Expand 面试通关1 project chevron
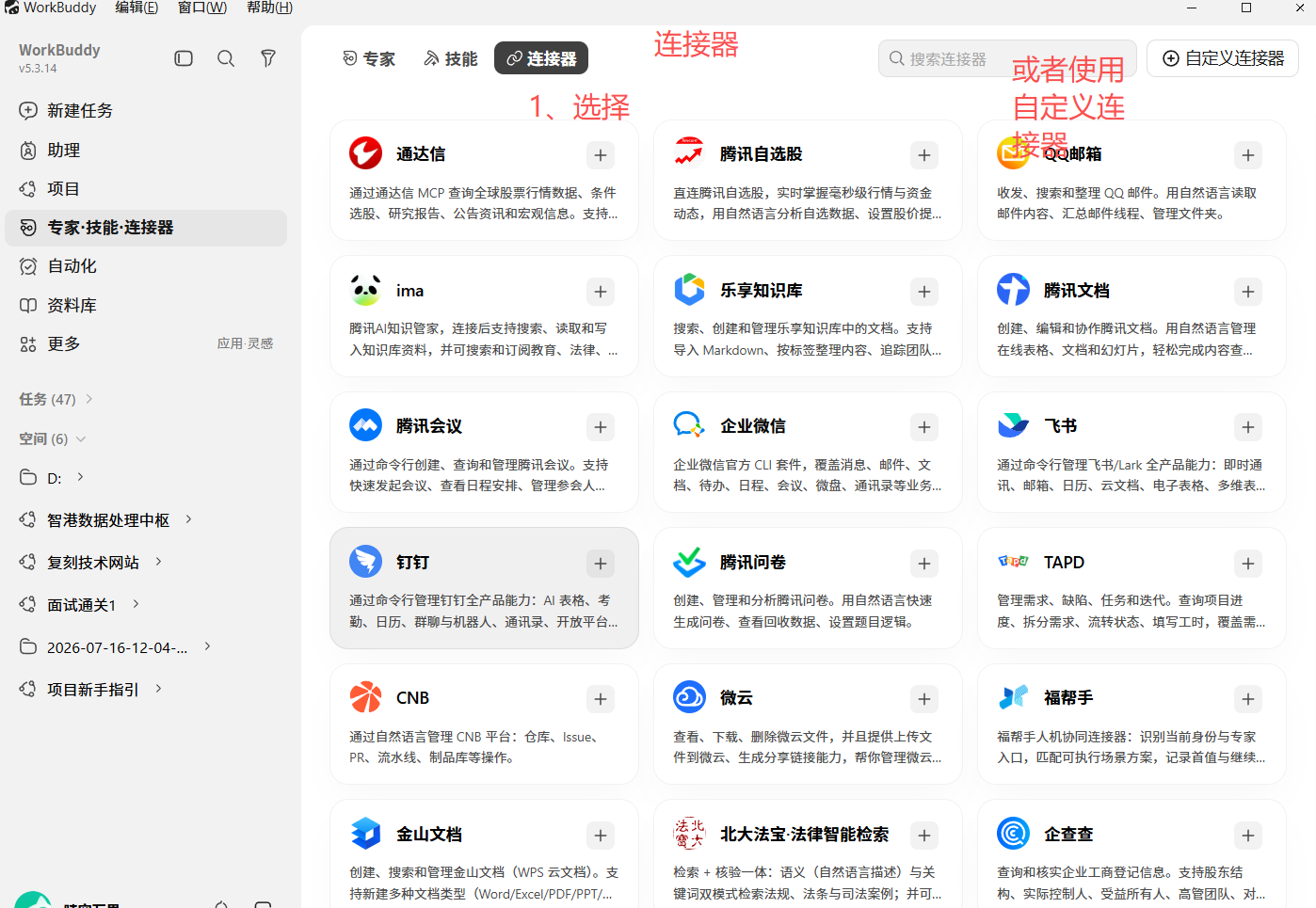Image resolution: width=1316 pixels, height=908 pixels. click(x=136, y=604)
